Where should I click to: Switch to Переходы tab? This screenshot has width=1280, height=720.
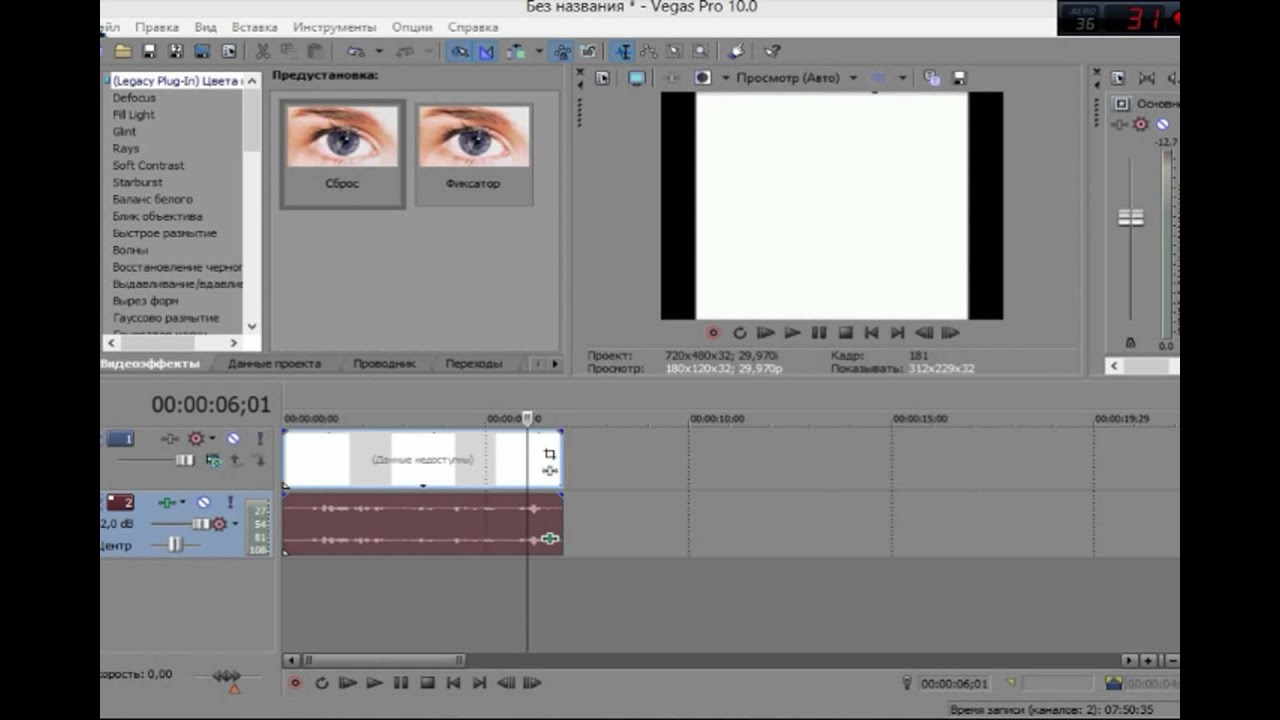click(473, 364)
